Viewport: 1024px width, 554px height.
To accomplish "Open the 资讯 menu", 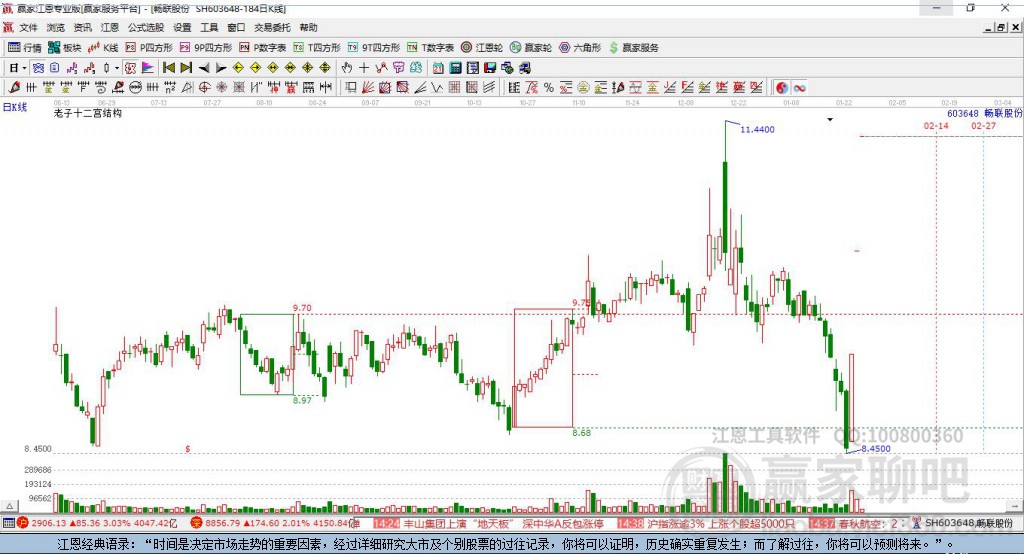I will [82, 27].
